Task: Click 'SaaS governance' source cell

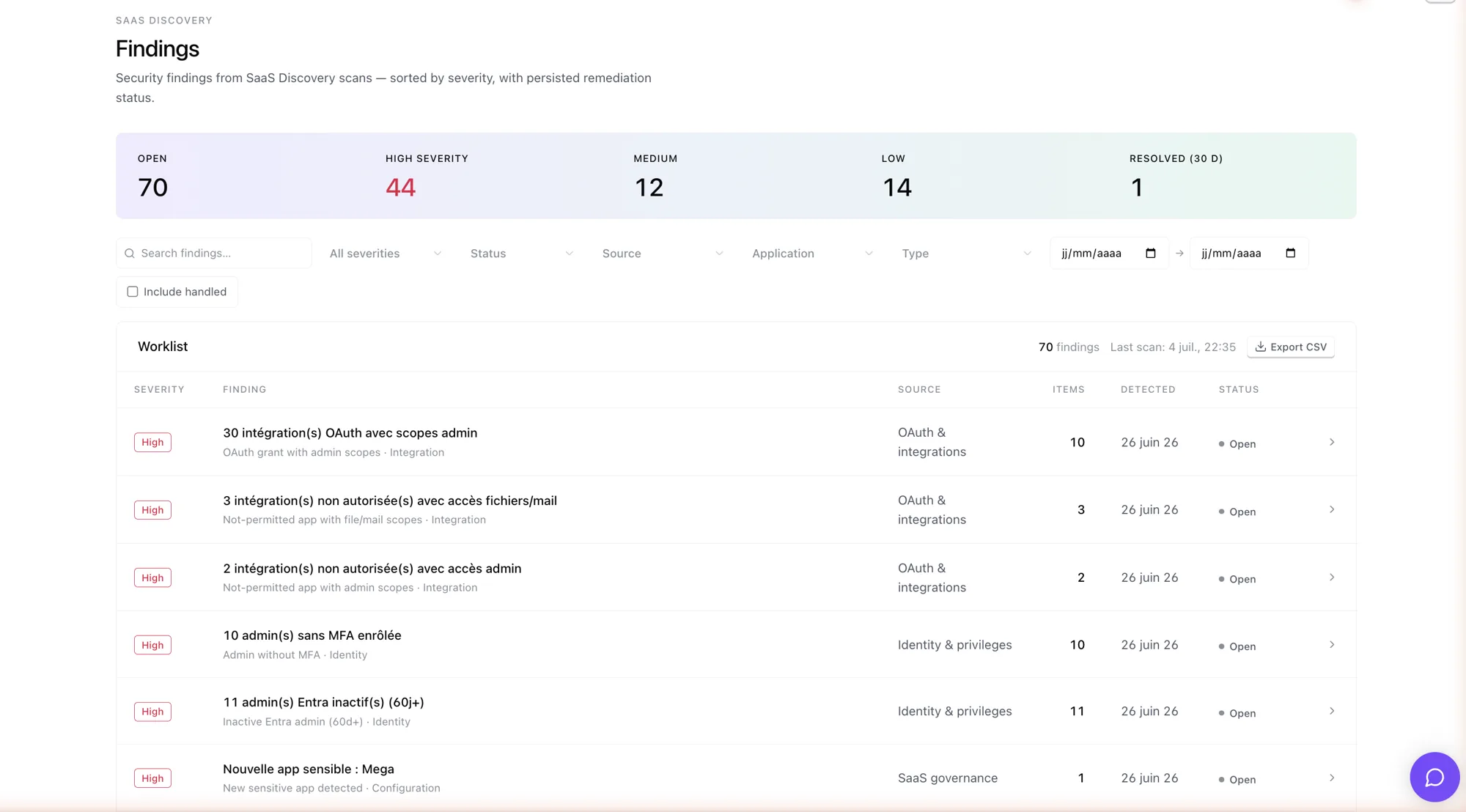Action: click(948, 778)
